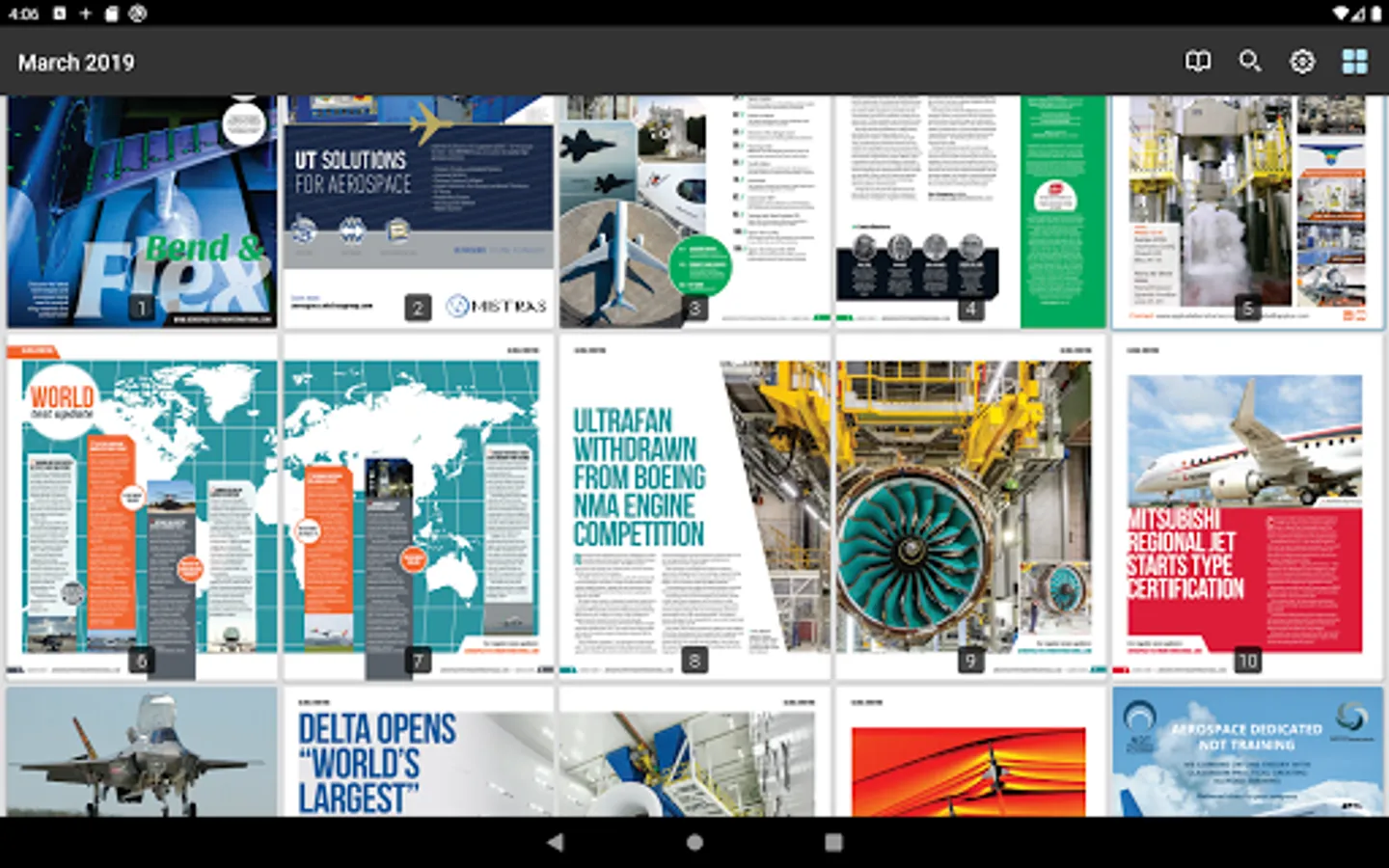Image resolution: width=1389 pixels, height=868 pixels.
Task: Open the Aerospace Dedicated NDT Training ad
Action: (1247, 751)
